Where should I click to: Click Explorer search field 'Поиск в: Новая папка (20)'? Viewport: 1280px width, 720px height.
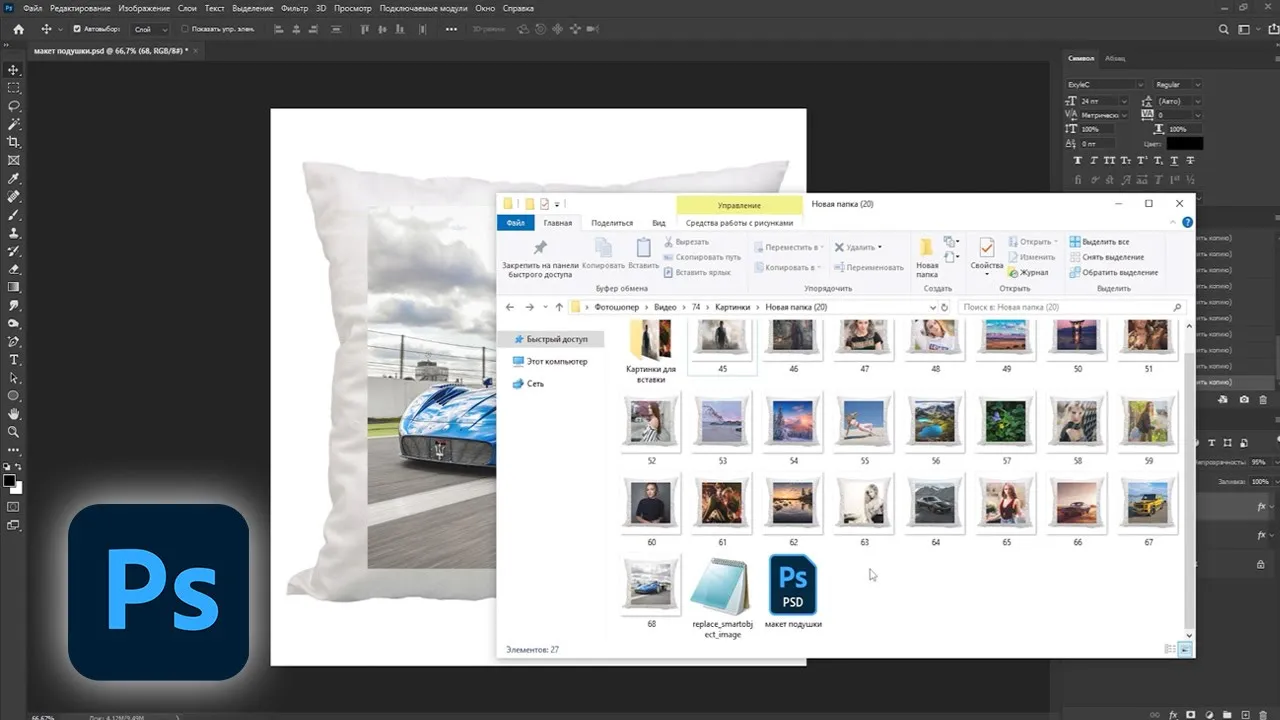pos(1072,307)
